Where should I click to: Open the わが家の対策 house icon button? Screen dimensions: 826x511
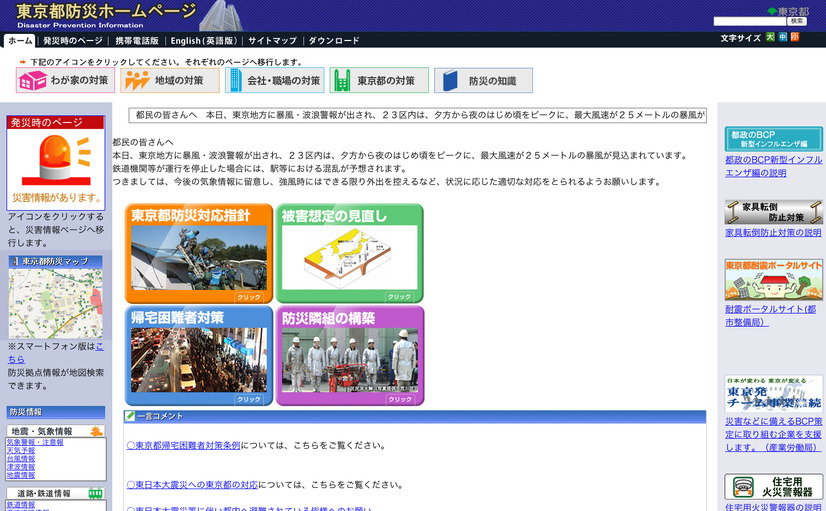65,80
